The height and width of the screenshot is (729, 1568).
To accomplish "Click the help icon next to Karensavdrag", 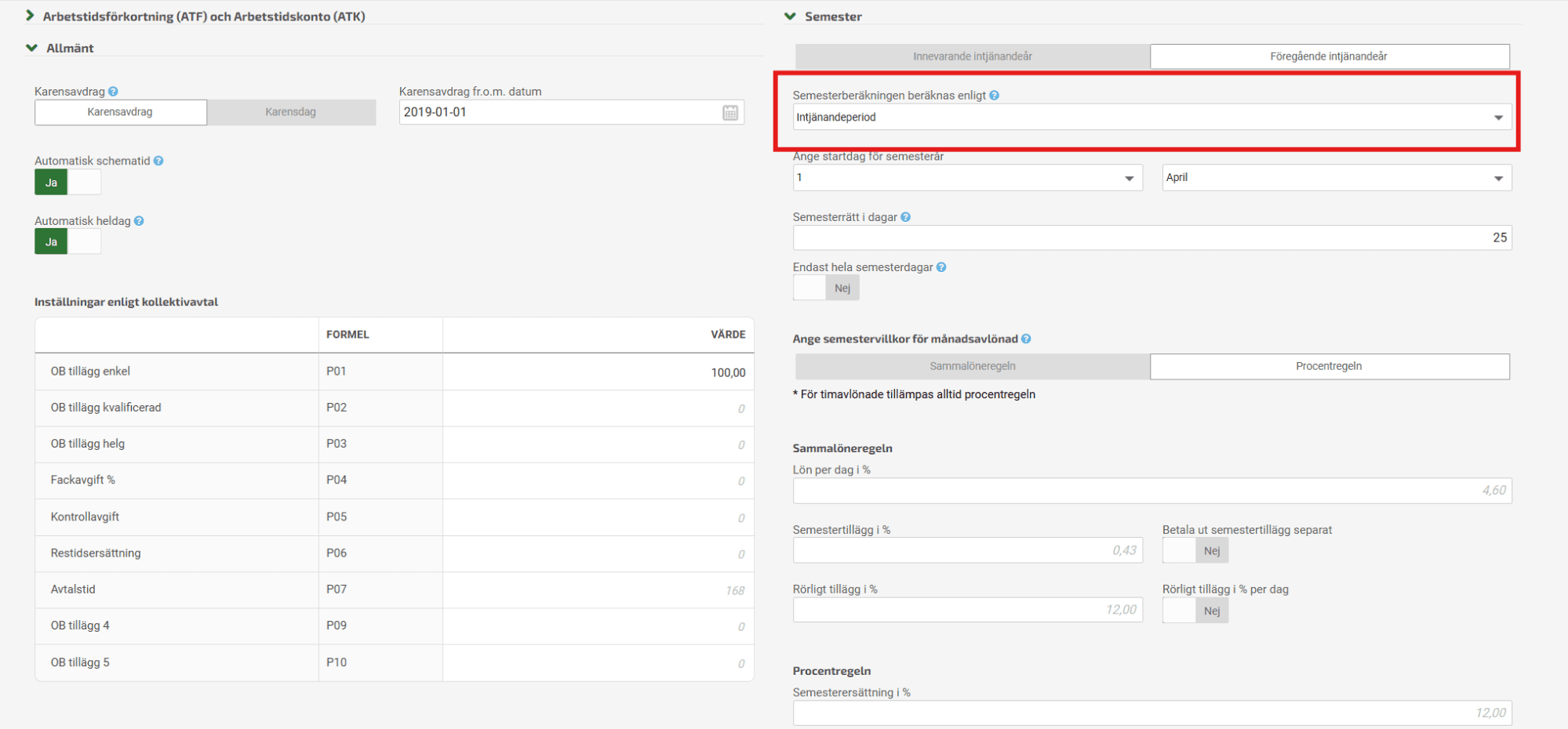I will tap(113, 92).
